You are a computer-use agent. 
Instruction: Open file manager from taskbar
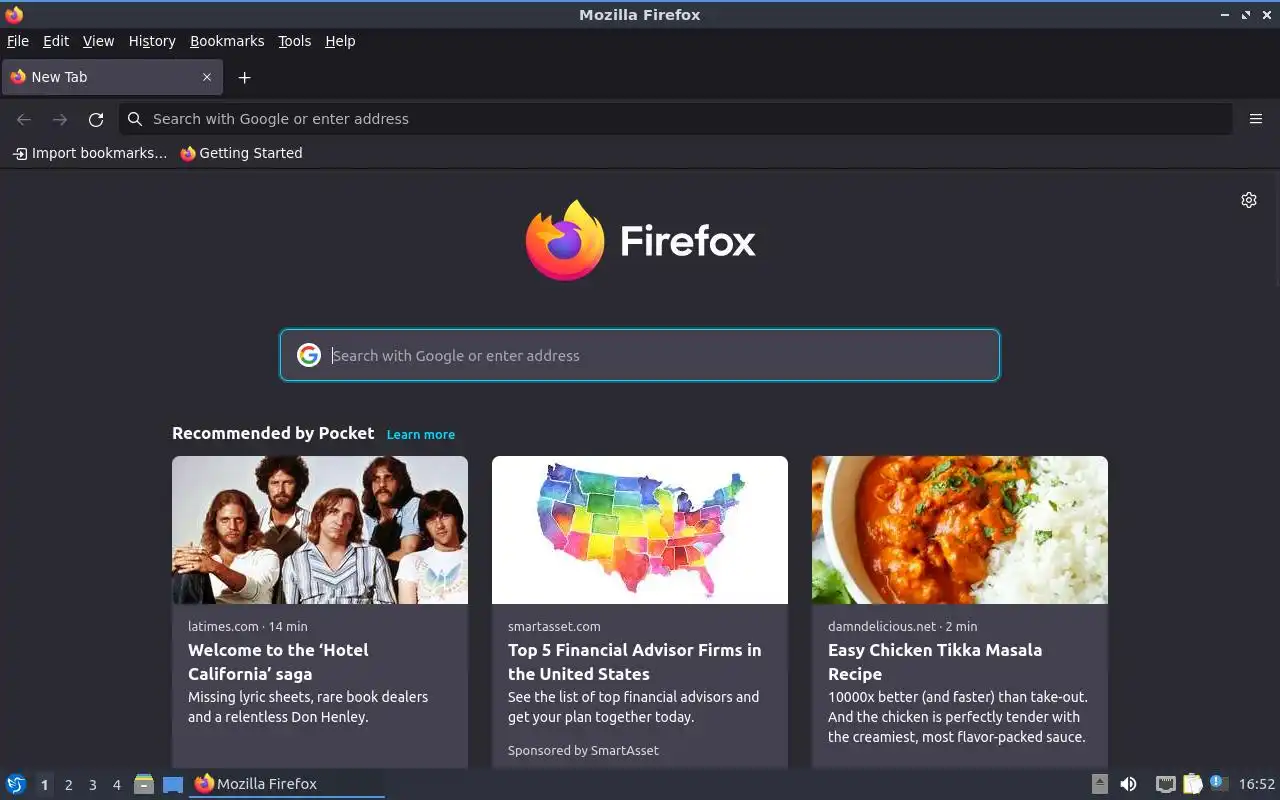tap(144, 784)
